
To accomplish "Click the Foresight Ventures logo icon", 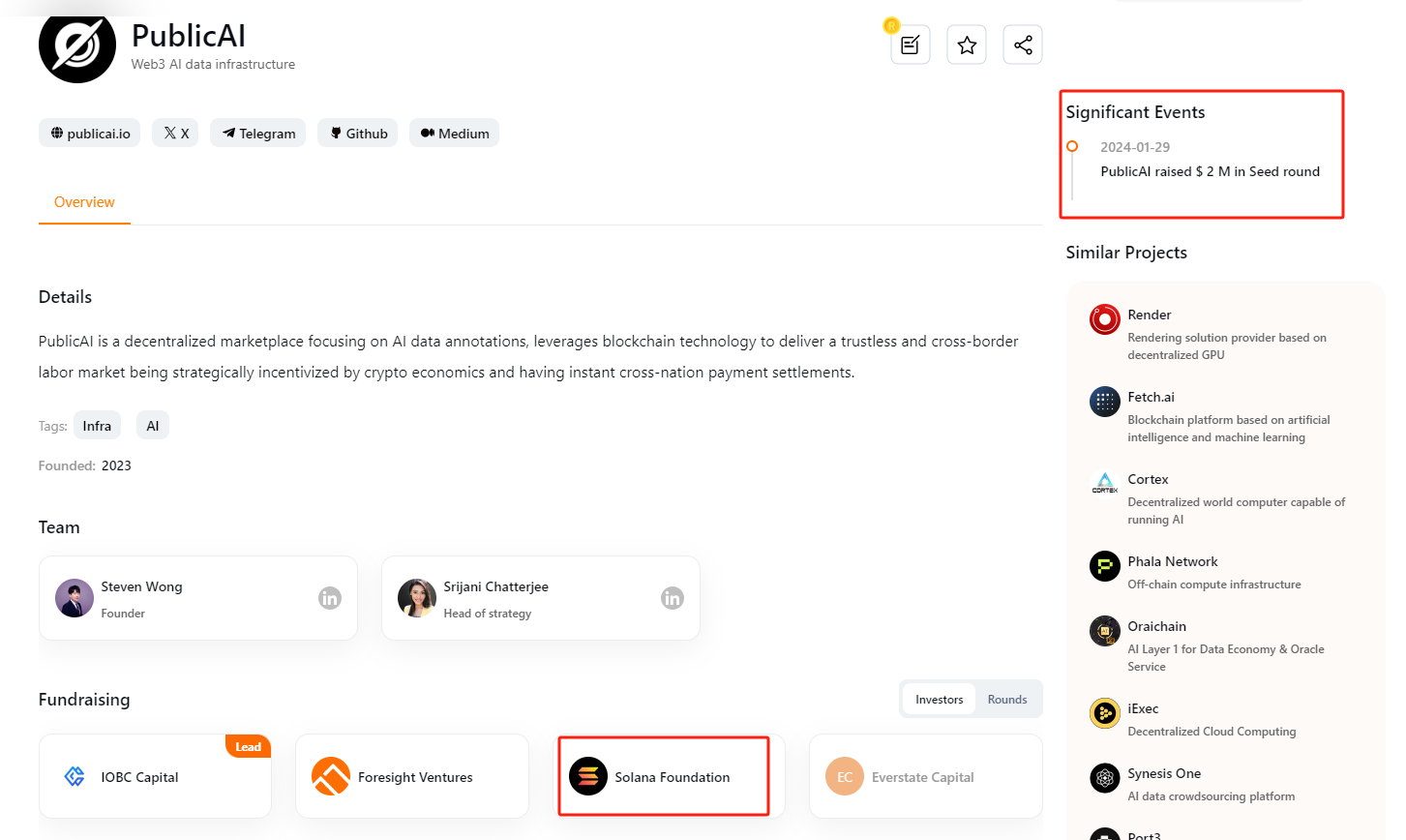I will coord(331,776).
